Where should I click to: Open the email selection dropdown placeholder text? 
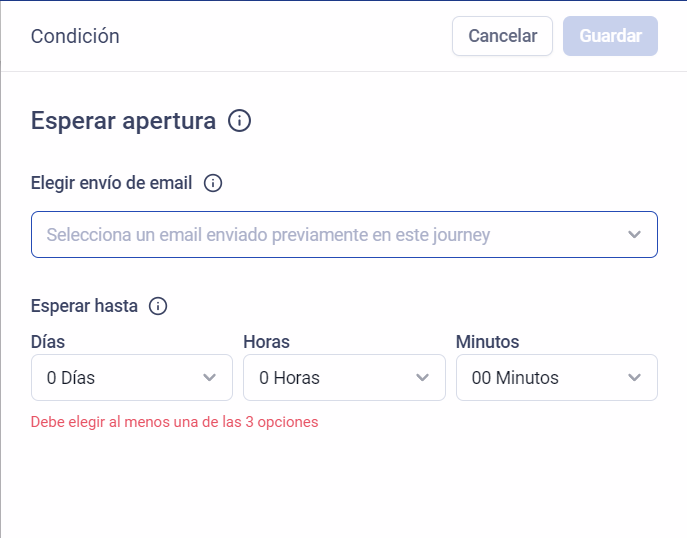pyautogui.click(x=268, y=235)
